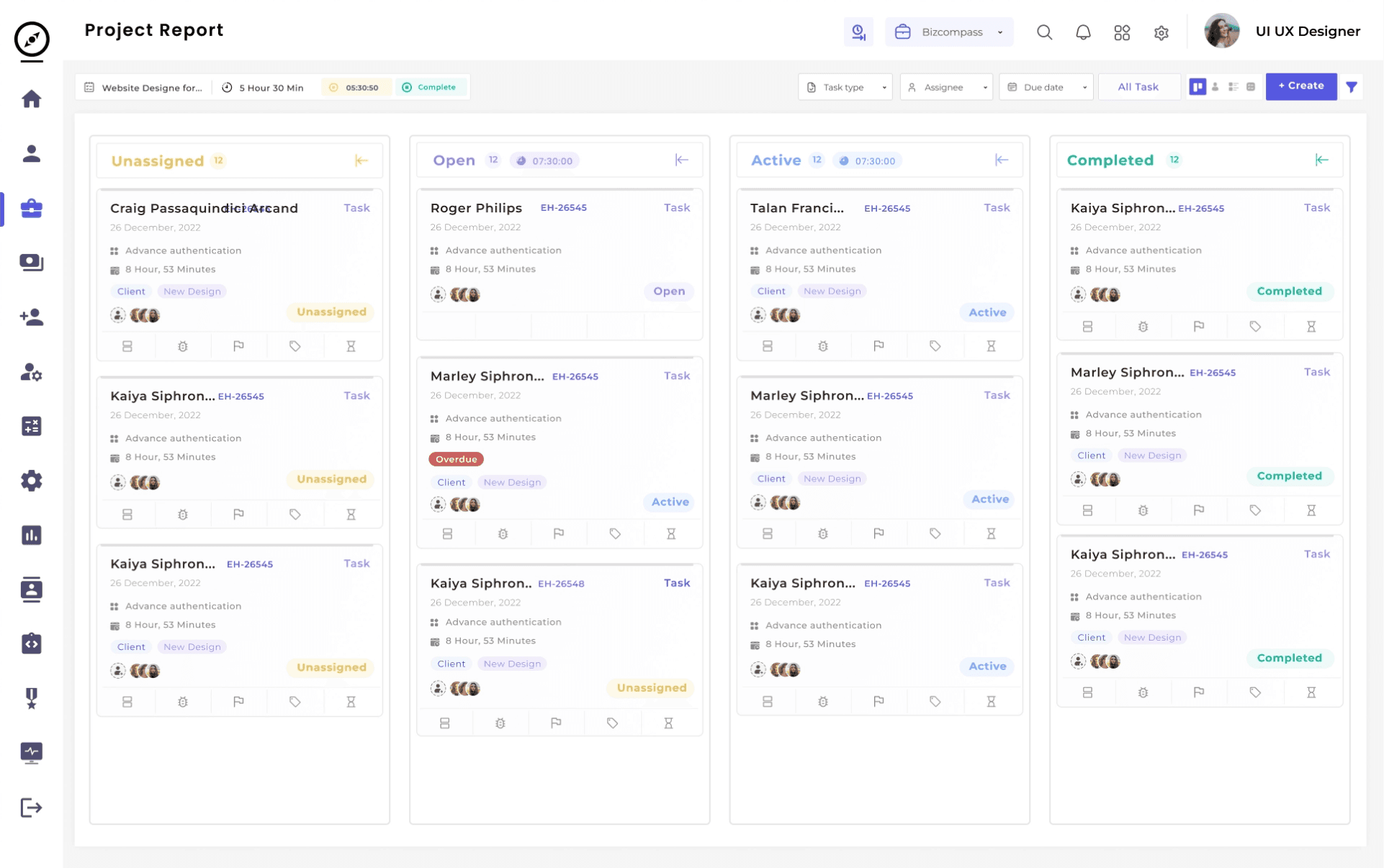Switch to person view toggle
The width and height of the screenshot is (1384, 868).
click(1215, 87)
